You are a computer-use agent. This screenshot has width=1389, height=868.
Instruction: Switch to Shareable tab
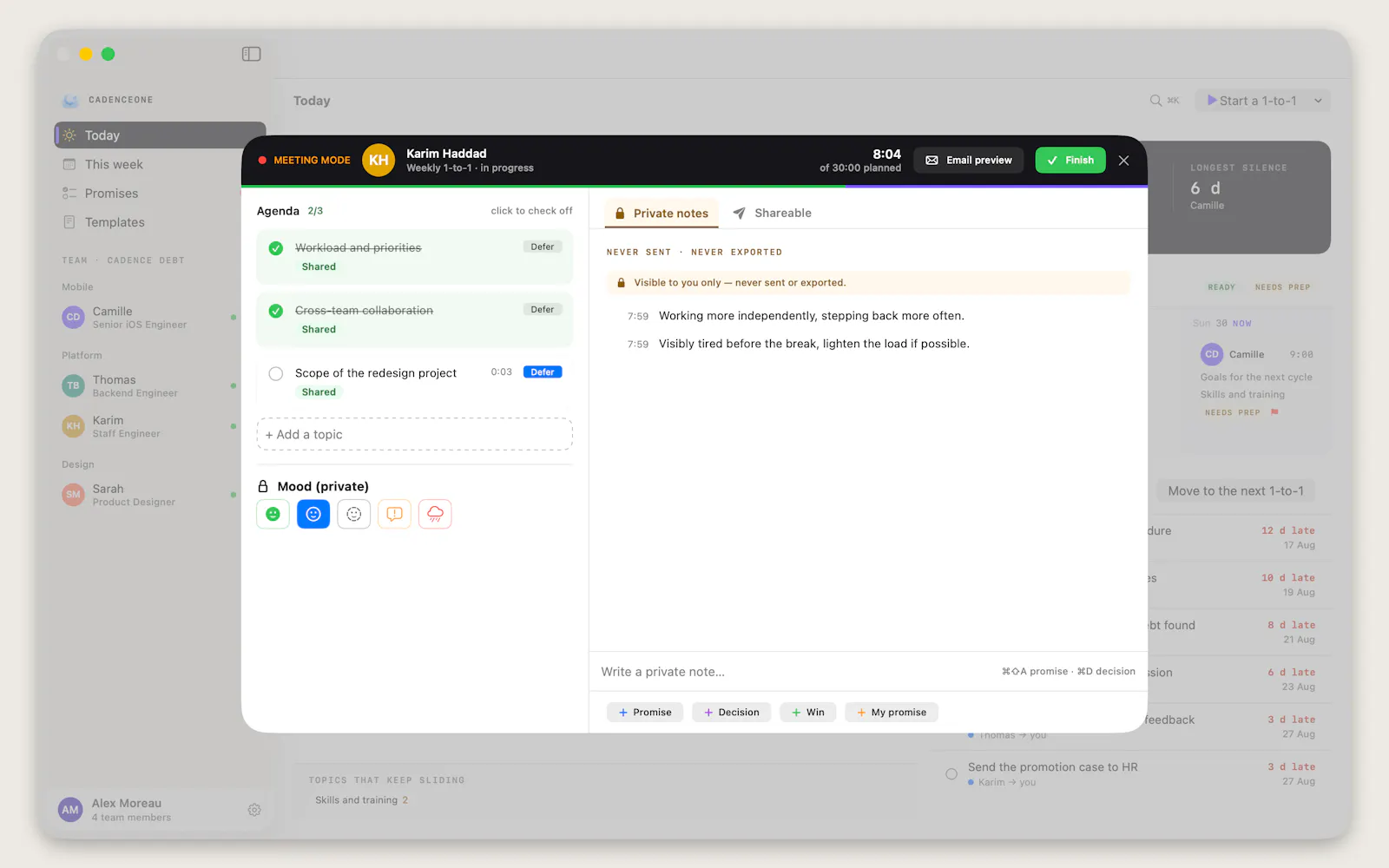(772, 213)
